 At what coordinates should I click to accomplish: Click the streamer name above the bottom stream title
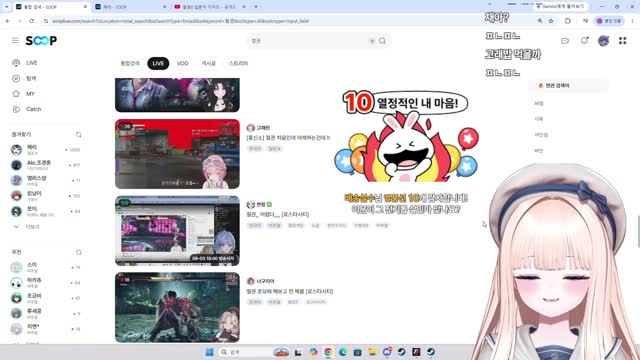pos(266,281)
